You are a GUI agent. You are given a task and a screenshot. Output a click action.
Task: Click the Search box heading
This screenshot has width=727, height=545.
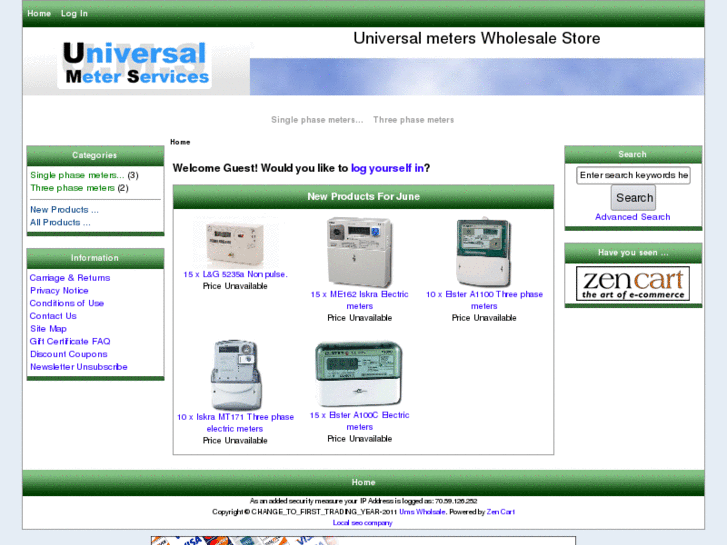coord(633,154)
